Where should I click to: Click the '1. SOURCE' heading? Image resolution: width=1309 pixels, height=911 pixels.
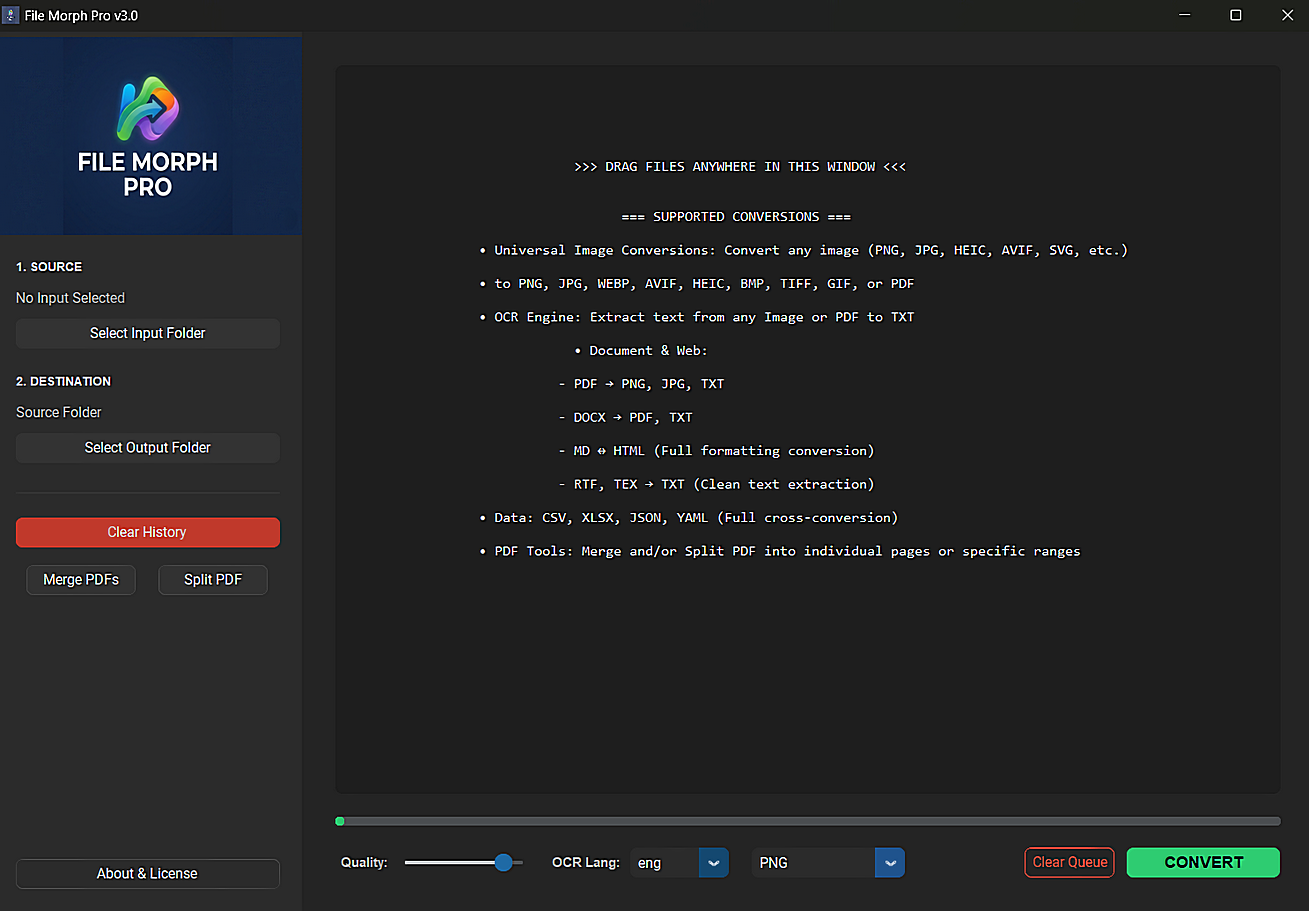click(x=49, y=267)
